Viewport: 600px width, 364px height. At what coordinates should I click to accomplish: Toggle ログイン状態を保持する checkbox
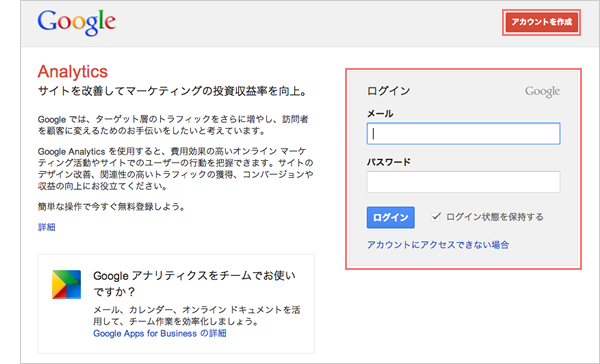click(436, 217)
